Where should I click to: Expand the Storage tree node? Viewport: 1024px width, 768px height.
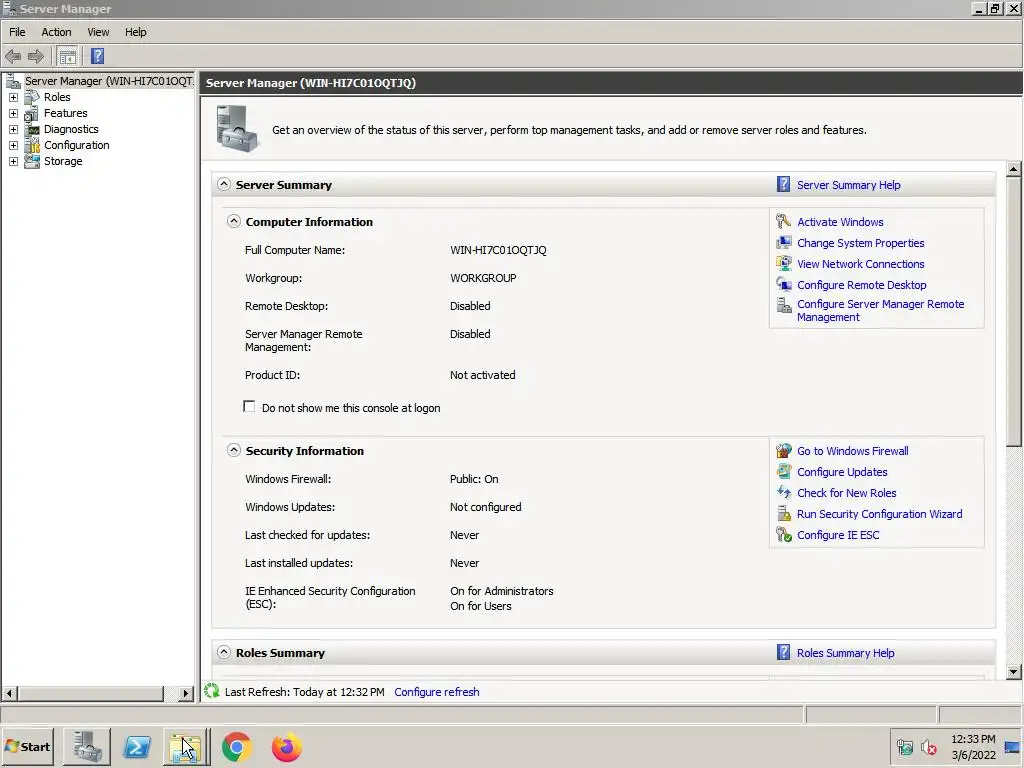pyautogui.click(x=13, y=161)
